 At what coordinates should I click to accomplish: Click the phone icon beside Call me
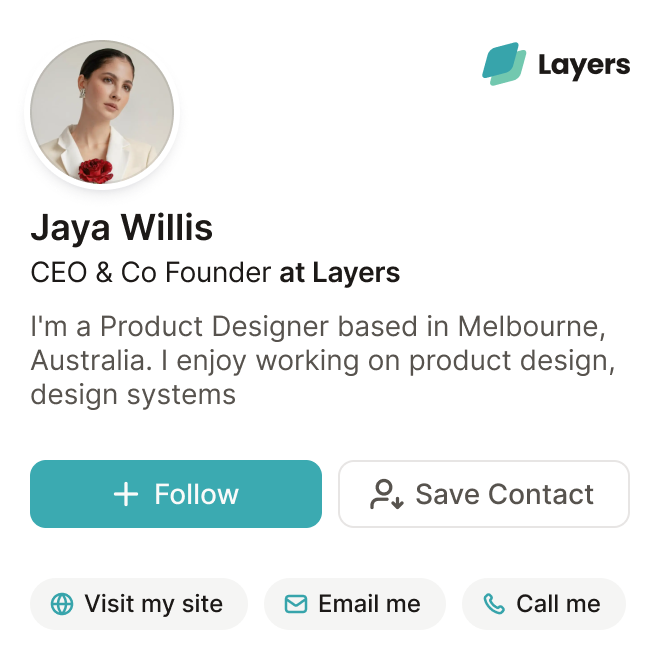click(494, 604)
